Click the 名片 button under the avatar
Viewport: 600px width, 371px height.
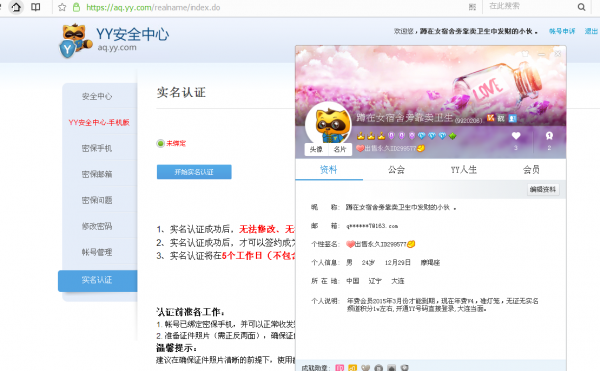click(340, 149)
